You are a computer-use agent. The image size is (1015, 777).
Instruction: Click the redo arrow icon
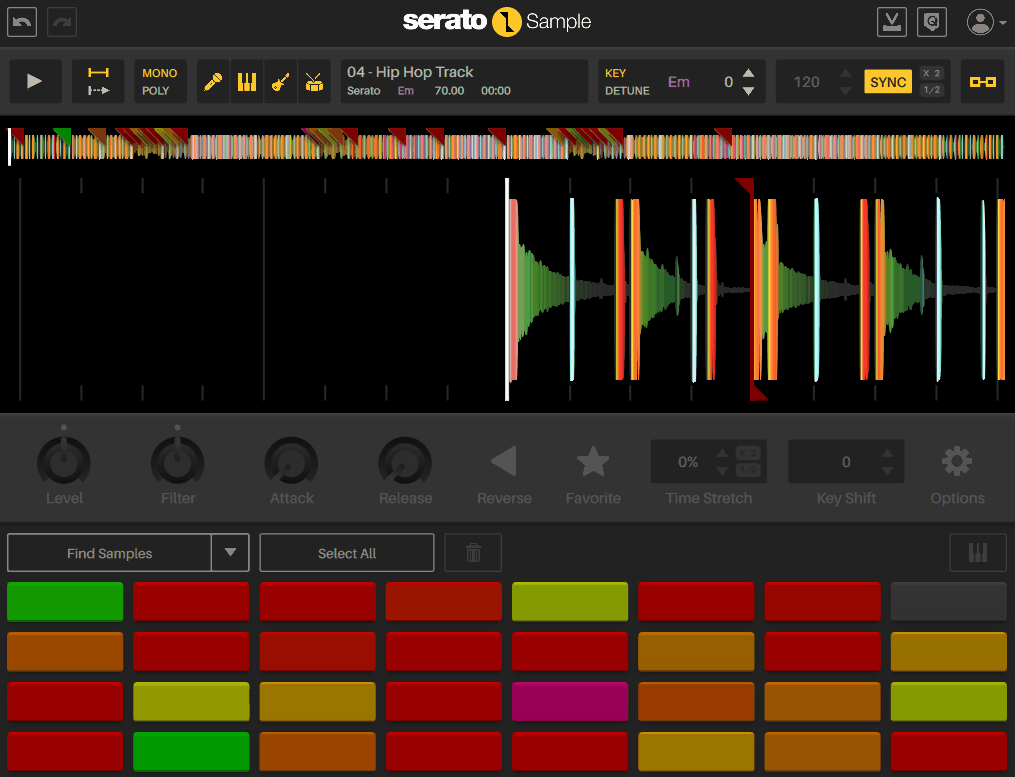(62, 22)
